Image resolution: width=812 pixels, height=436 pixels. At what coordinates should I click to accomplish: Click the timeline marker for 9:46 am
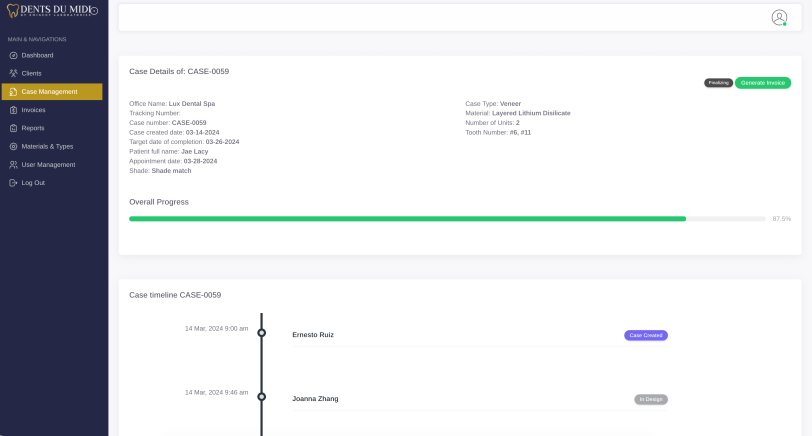(x=262, y=397)
